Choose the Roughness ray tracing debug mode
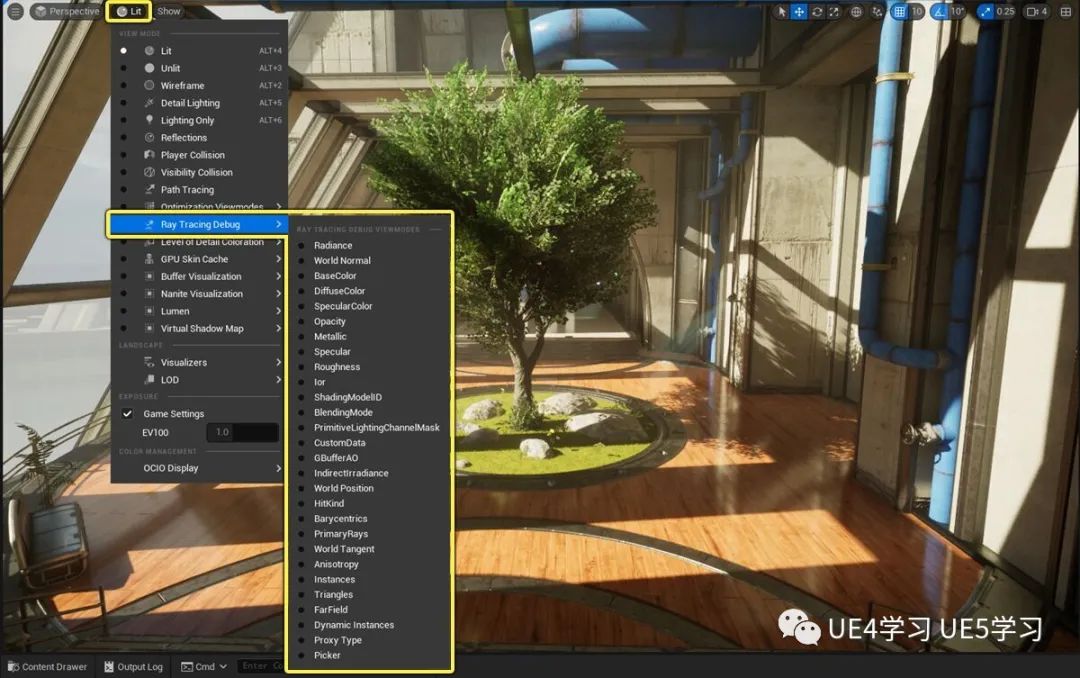1080x678 pixels. [336, 367]
